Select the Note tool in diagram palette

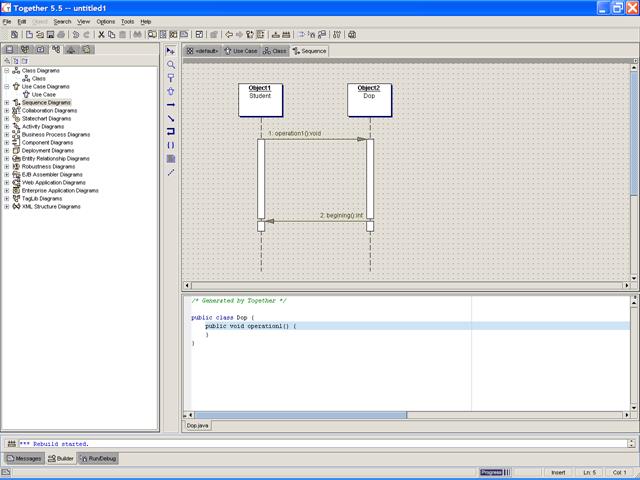(x=171, y=158)
